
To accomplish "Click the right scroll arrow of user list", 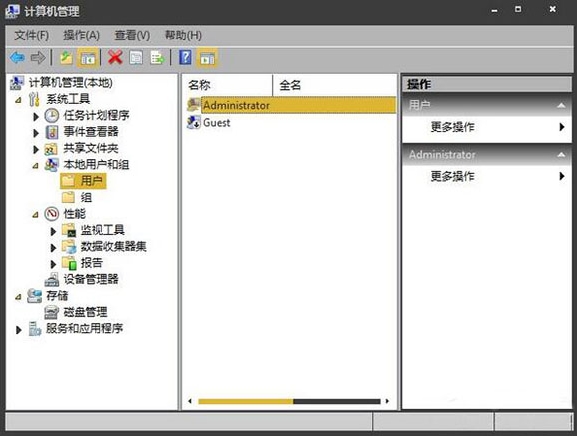I will tap(387, 401).
